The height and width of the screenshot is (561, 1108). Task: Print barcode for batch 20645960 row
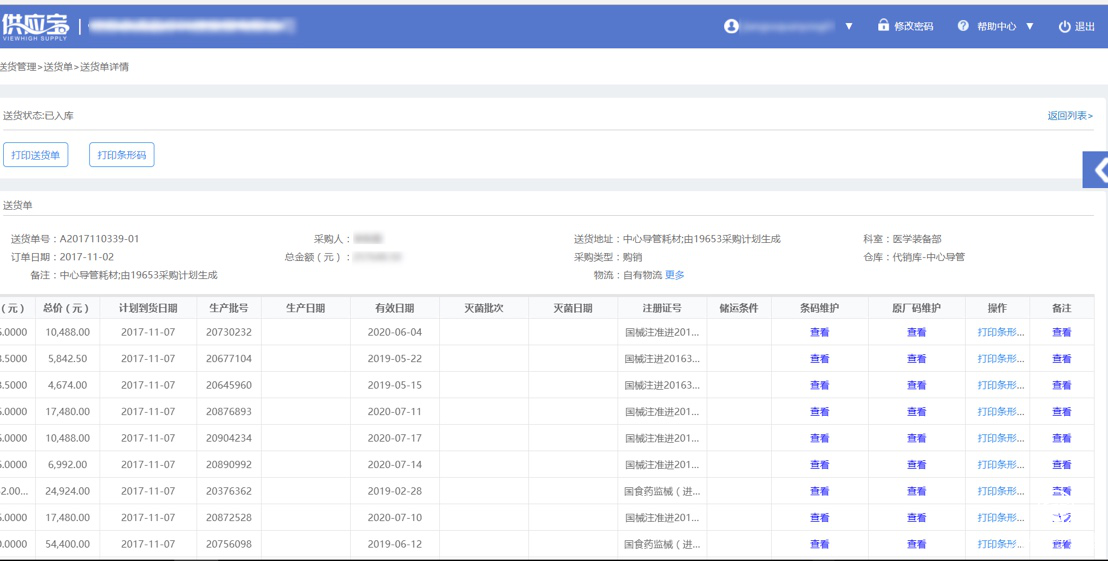tap(1000, 385)
